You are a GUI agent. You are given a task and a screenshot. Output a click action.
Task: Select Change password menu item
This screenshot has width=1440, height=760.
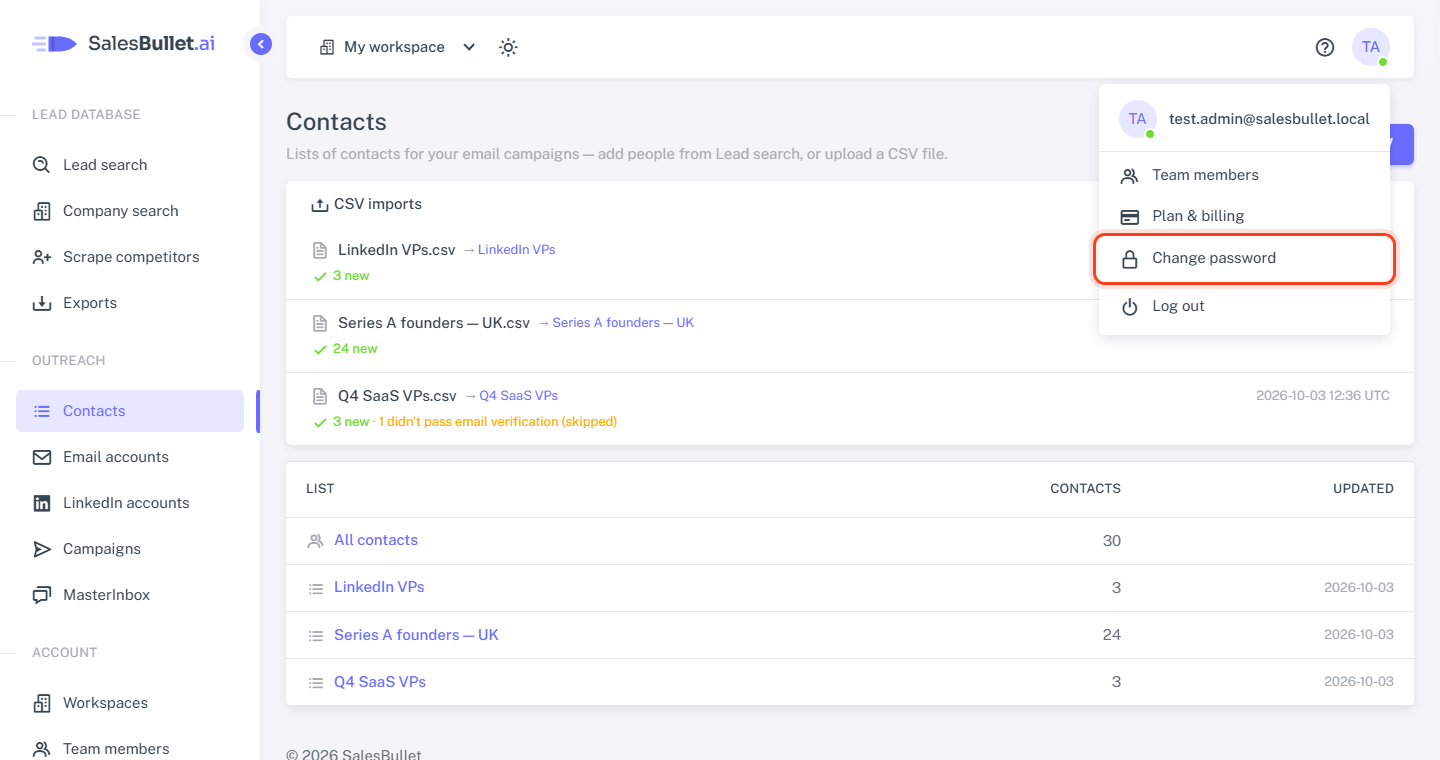[1244, 258]
